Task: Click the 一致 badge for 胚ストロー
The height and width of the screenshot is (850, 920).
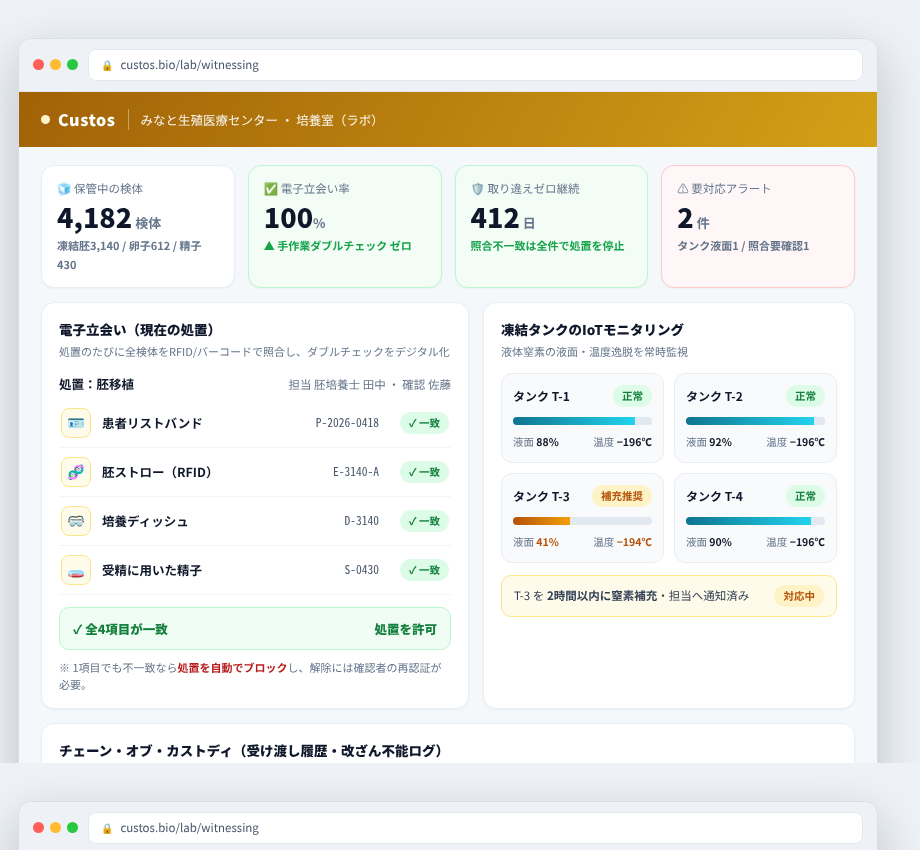Action: pyautogui.click(x=424, y=472)
